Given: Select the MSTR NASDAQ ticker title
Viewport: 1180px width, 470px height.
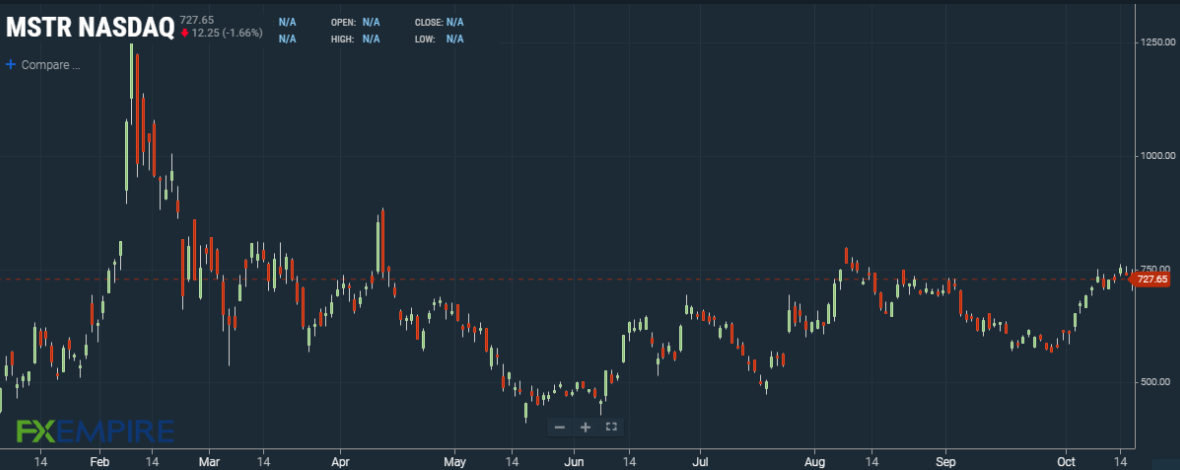Looking at the screenshot, I should [90, 28].
